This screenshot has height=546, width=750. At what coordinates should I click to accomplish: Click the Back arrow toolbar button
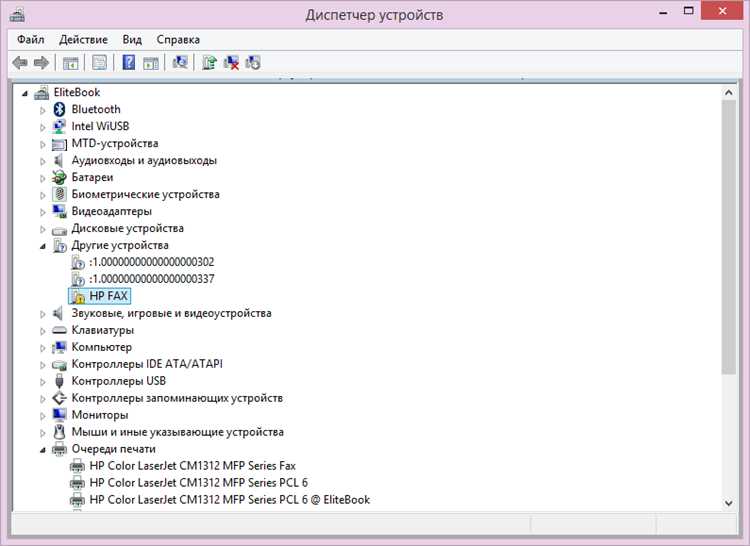click(20, 63)
